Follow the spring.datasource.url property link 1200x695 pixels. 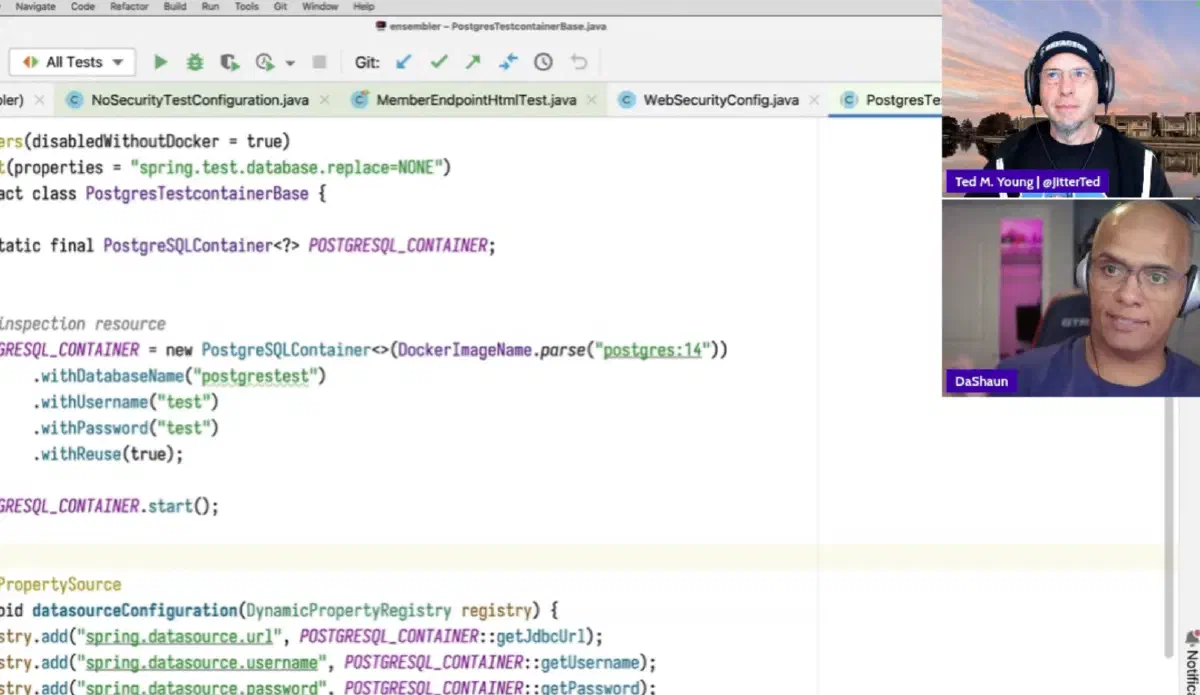pyautogui.click(x=177, y=636)
